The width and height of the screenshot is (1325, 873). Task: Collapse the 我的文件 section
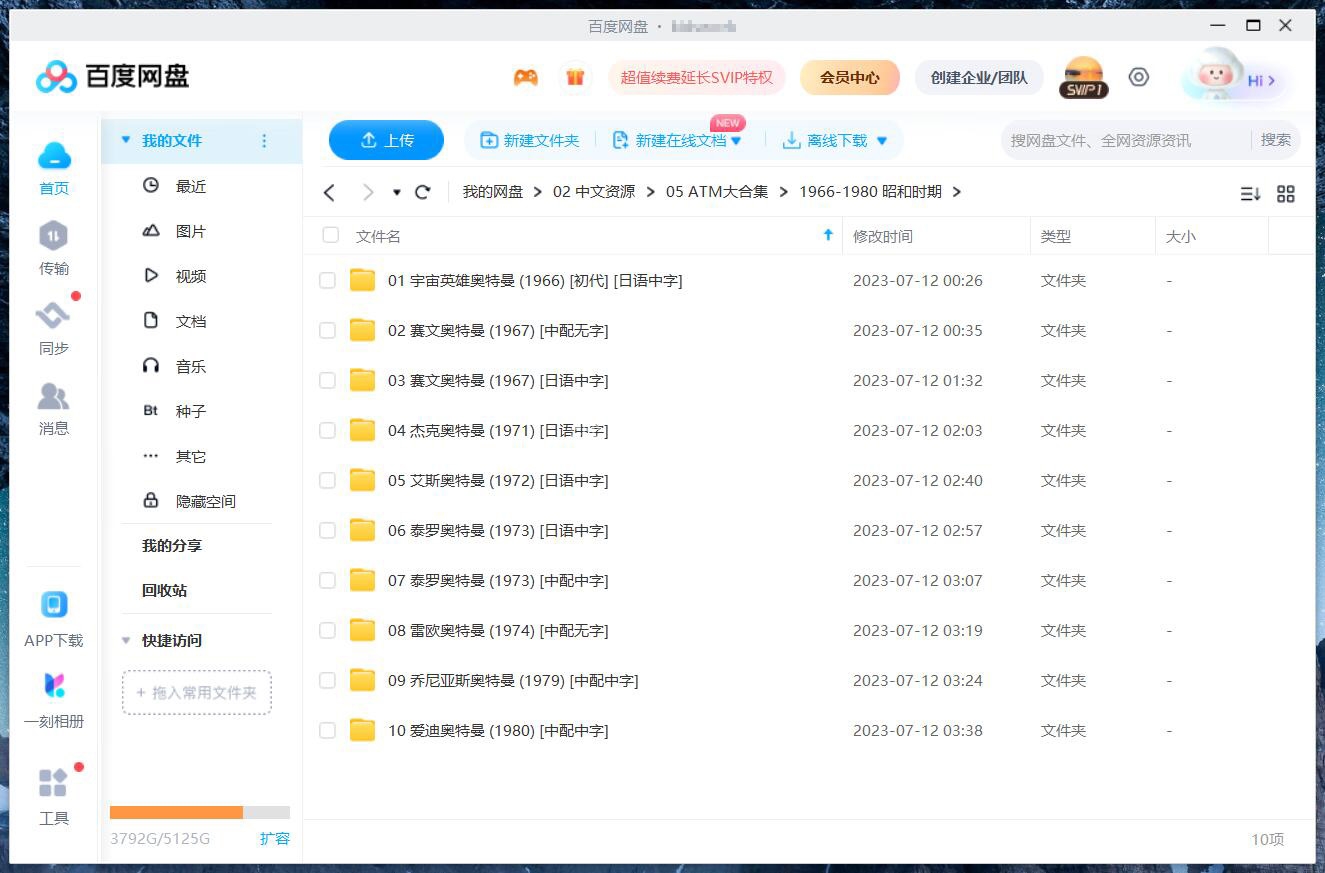(124, 140)
